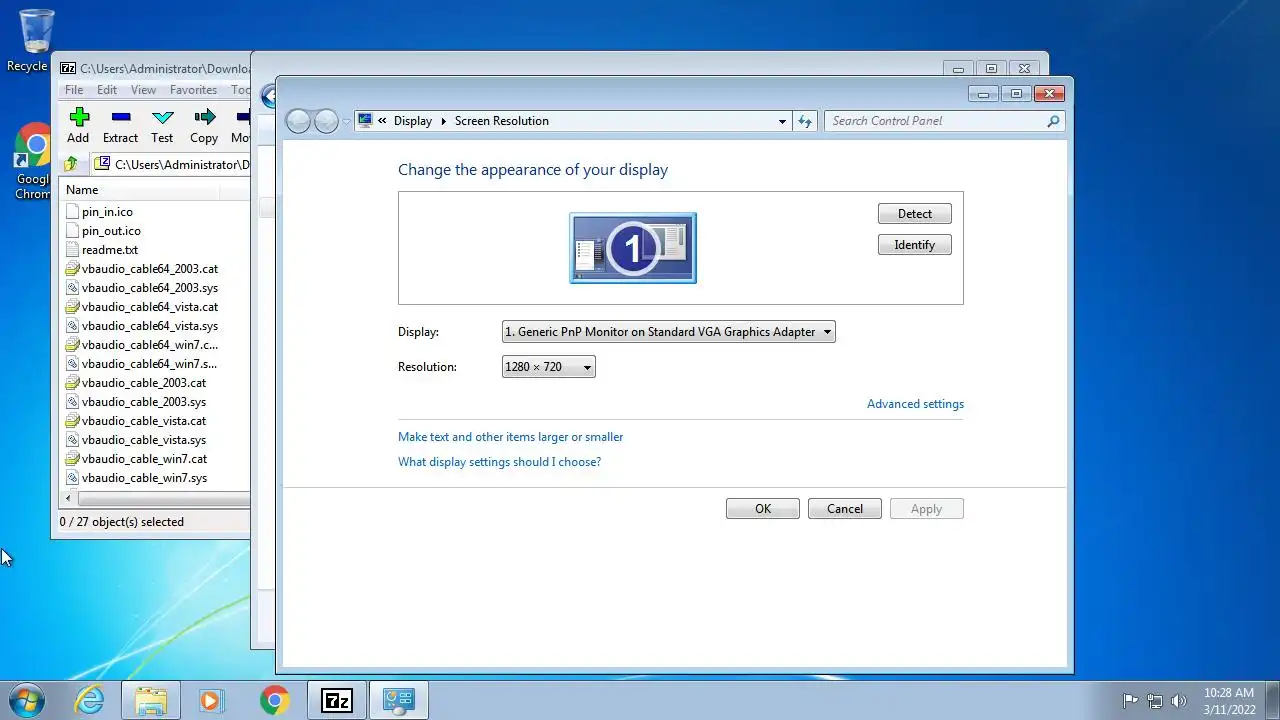Switch to Control Panel taskbar button
This screenshot has height=720, width=1280.
[x=399, y=700]
